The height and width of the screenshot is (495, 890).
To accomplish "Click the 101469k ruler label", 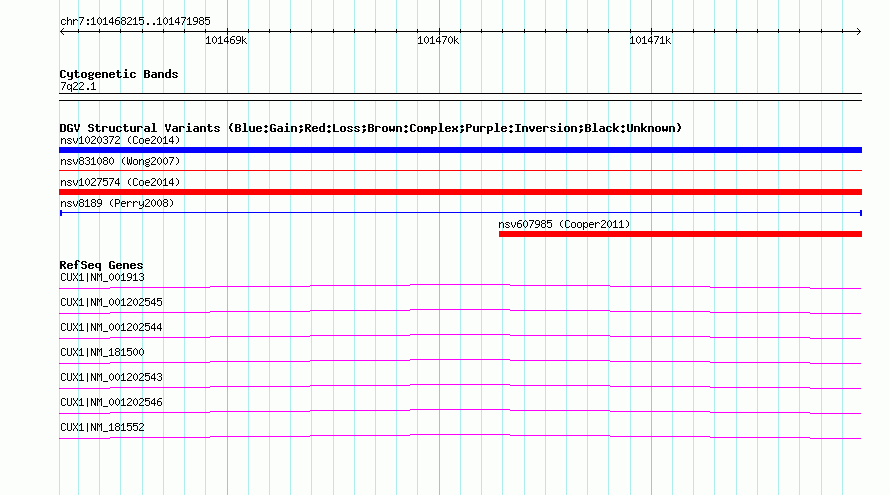I will pos(226,40).
